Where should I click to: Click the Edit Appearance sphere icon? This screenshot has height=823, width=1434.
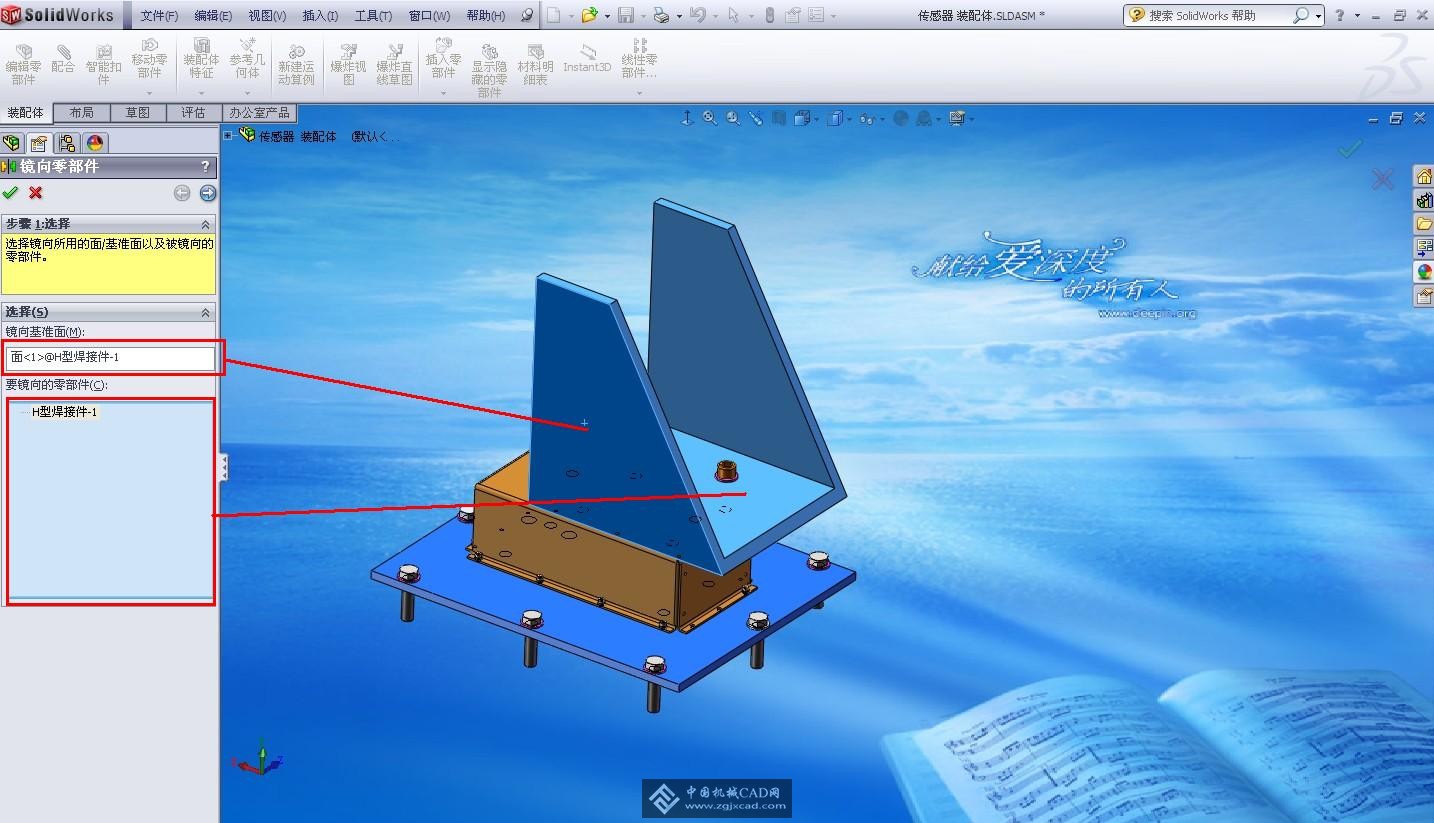[900, 118]
